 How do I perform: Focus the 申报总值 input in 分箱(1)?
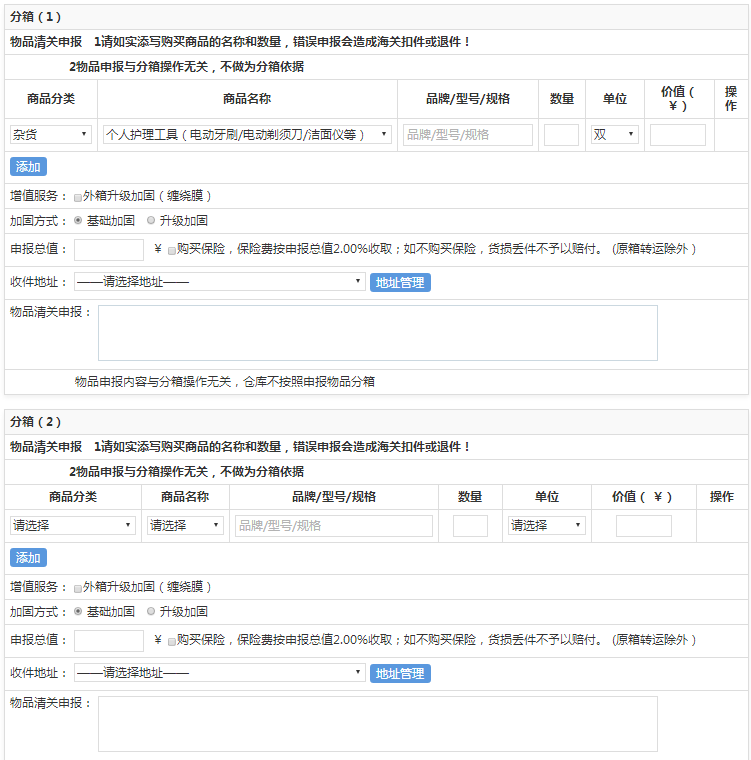pos(109,250)
